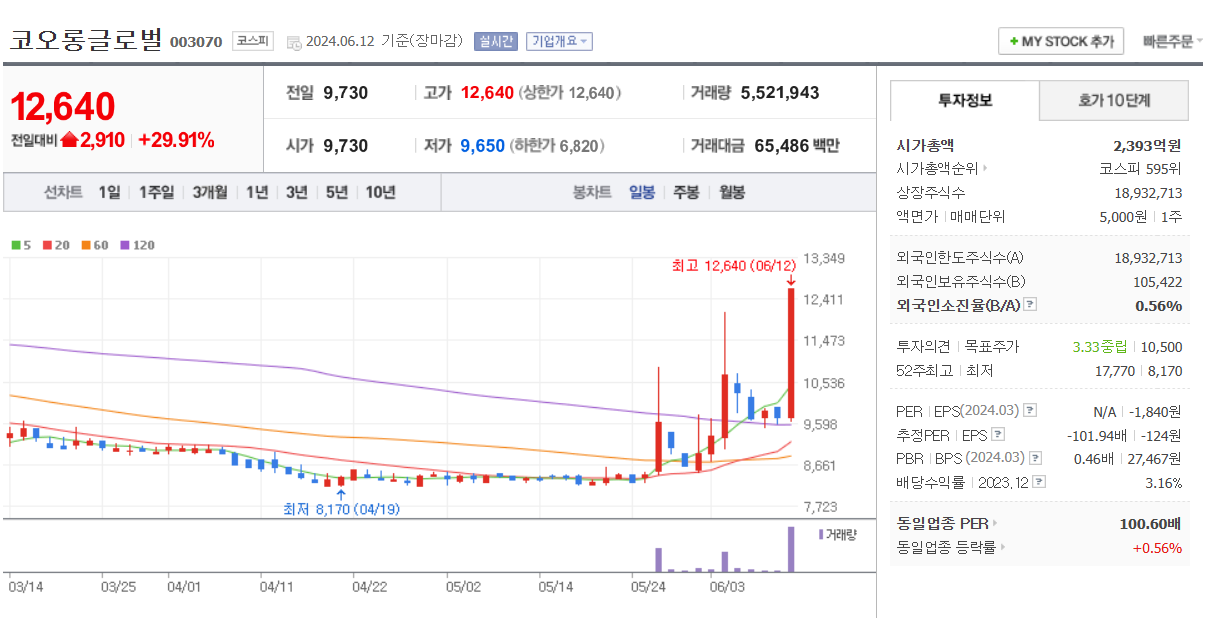Viewport: 1206px width, 618px height.
Task: Expand the 빠른주문 dropdown
Action: tap(1173, 41)
